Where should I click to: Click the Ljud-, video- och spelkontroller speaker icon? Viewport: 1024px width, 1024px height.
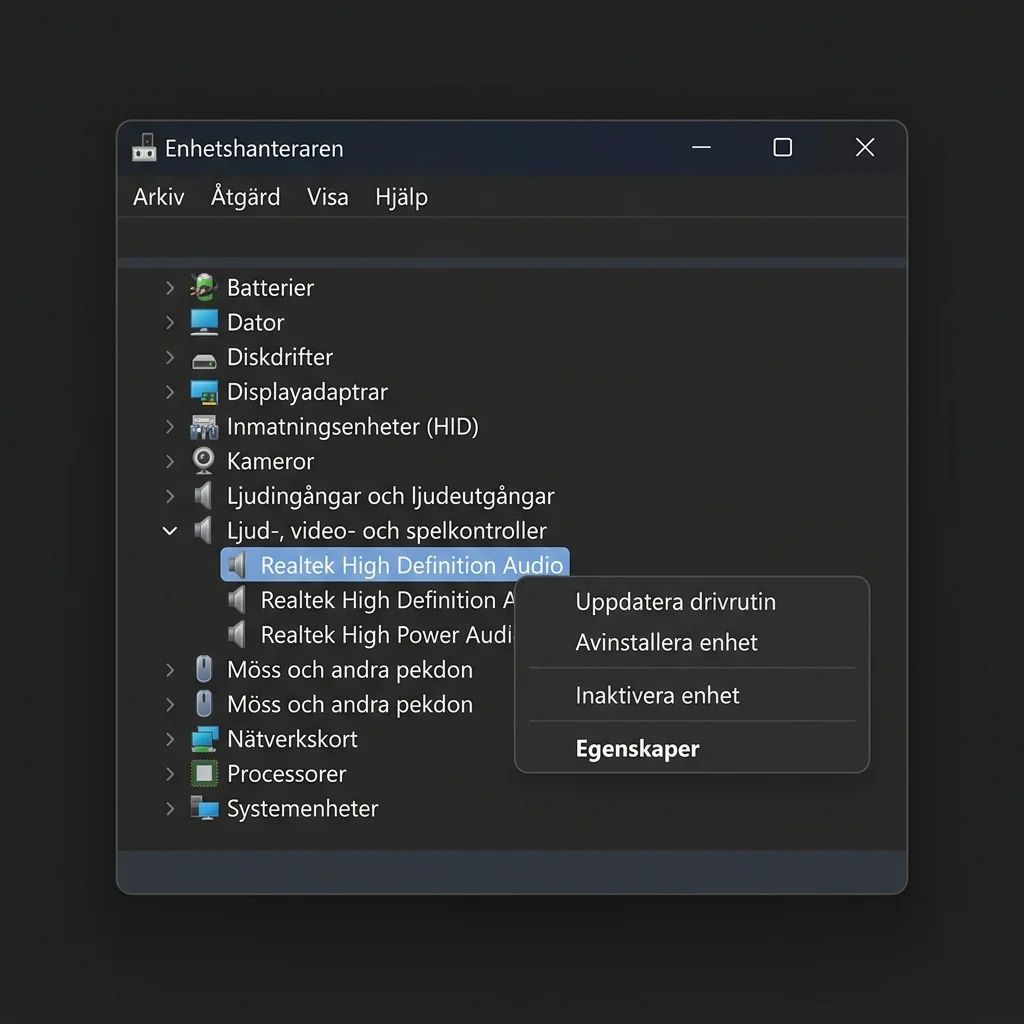click(x=204, y=530)
